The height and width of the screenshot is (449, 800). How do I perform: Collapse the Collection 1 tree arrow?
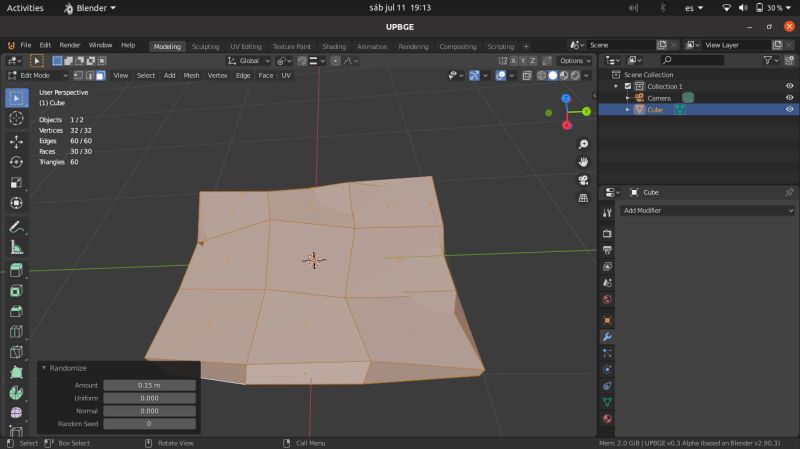[616, 86]
